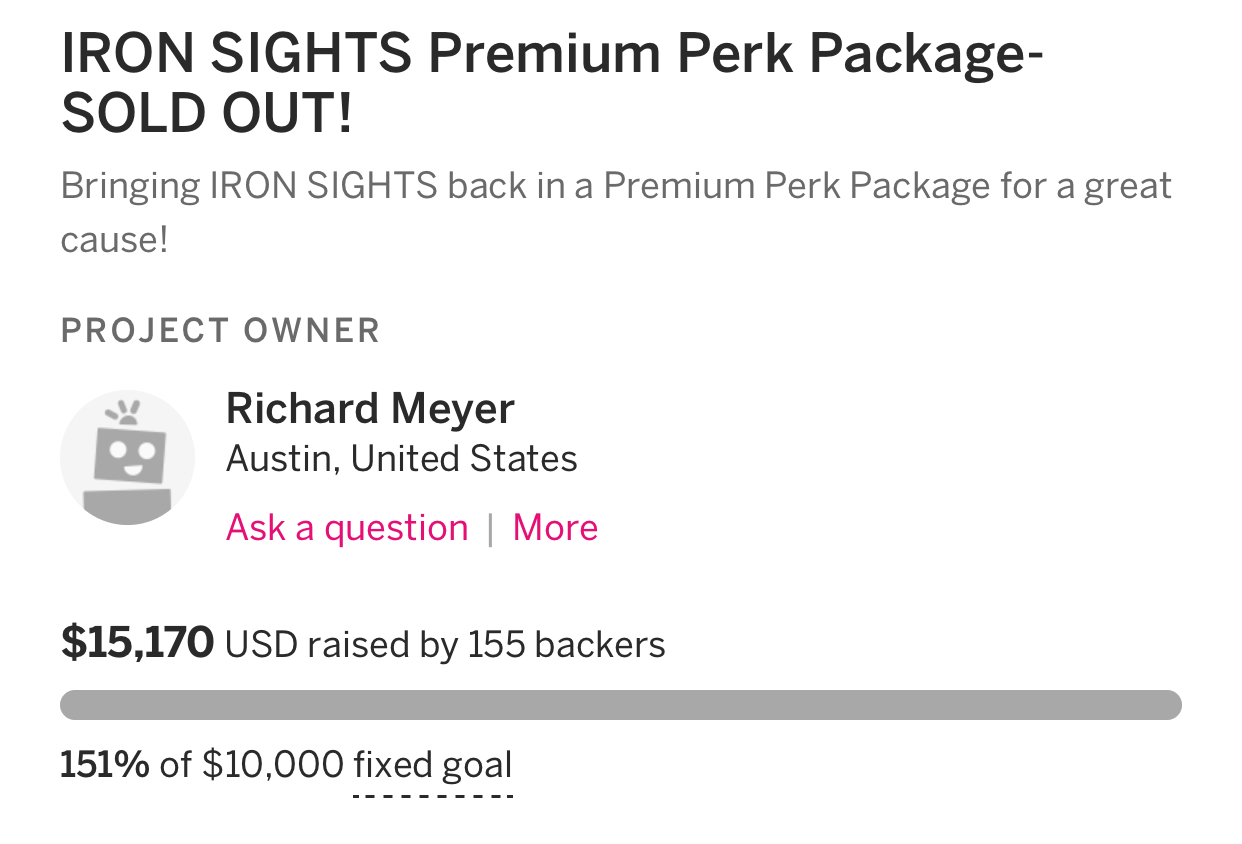
Task: Click the grey funding progress bar
Action: tap(621, 705)
